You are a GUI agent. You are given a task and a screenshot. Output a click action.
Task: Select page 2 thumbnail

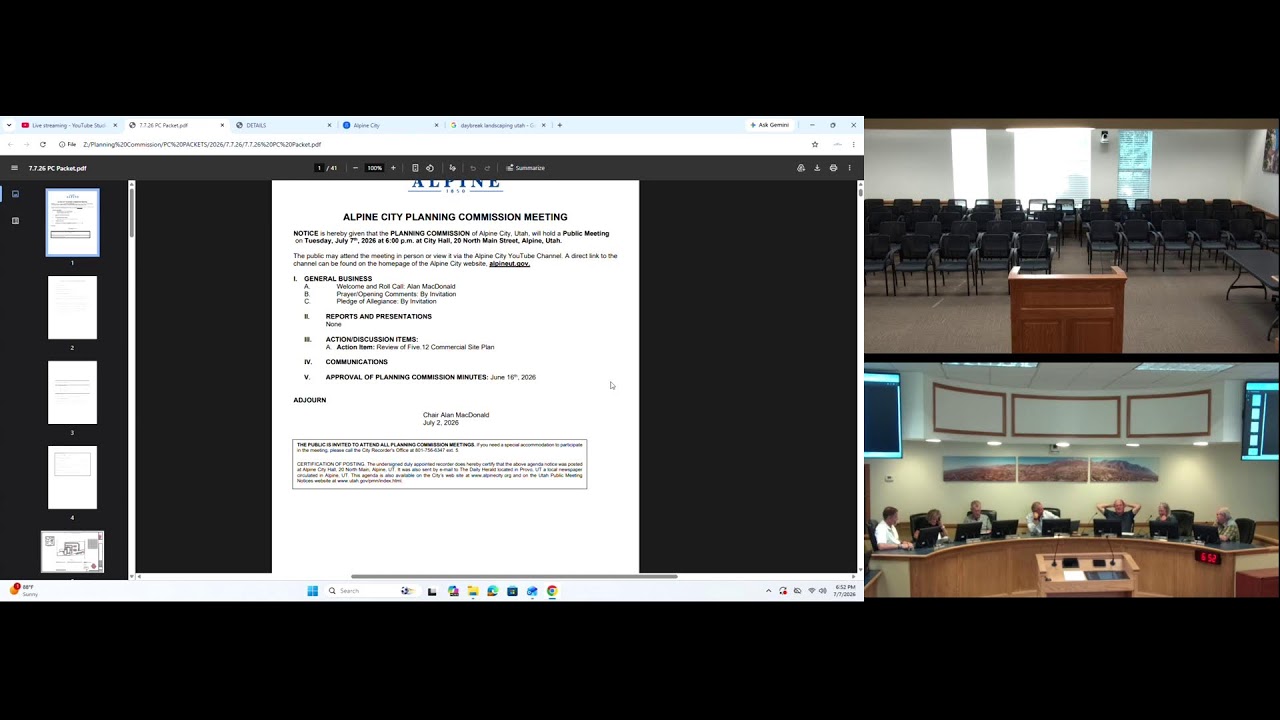[72, 308]
